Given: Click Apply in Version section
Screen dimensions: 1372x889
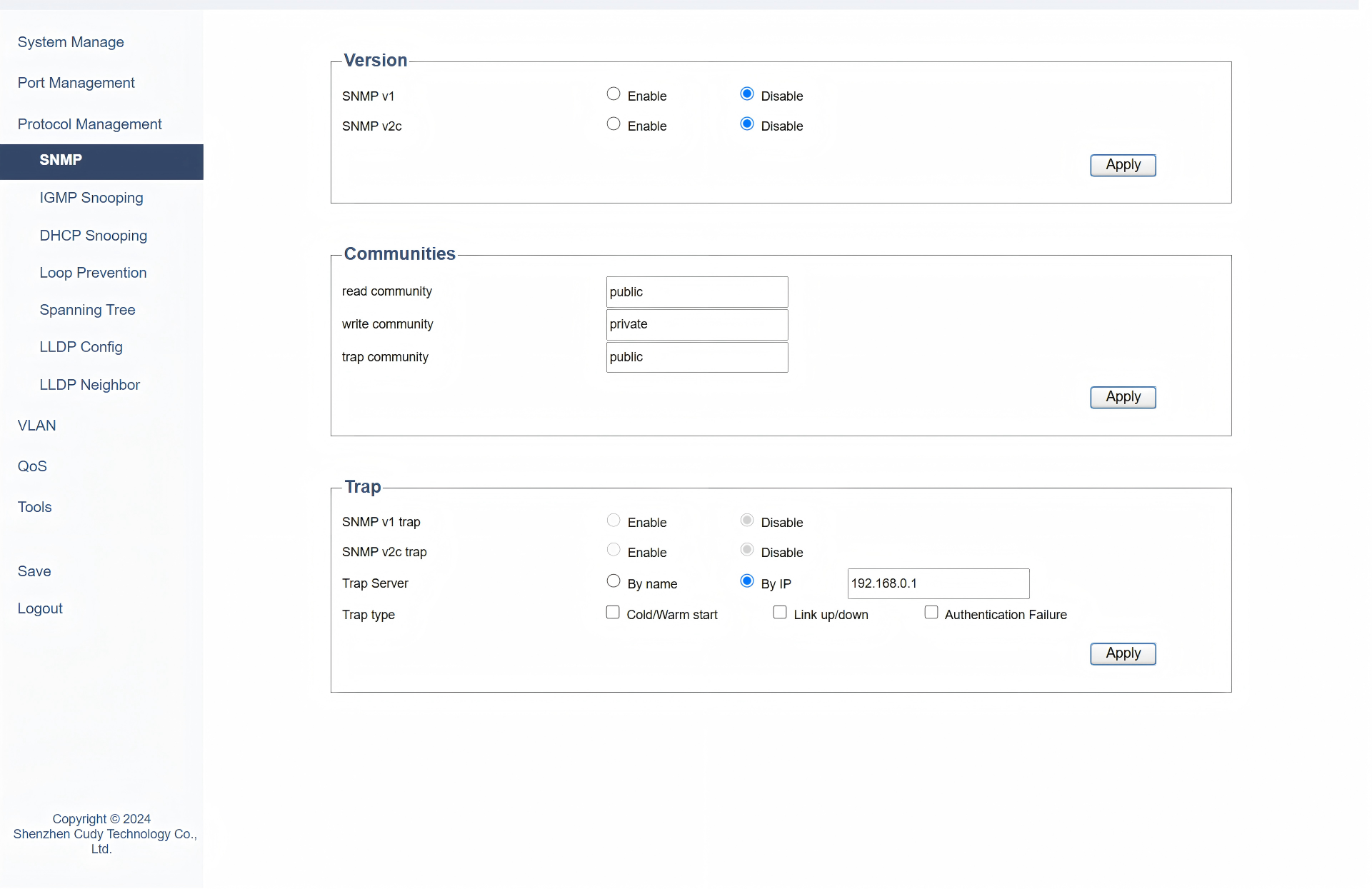Looking at the screenshot, I should [x=1123, y=165].
